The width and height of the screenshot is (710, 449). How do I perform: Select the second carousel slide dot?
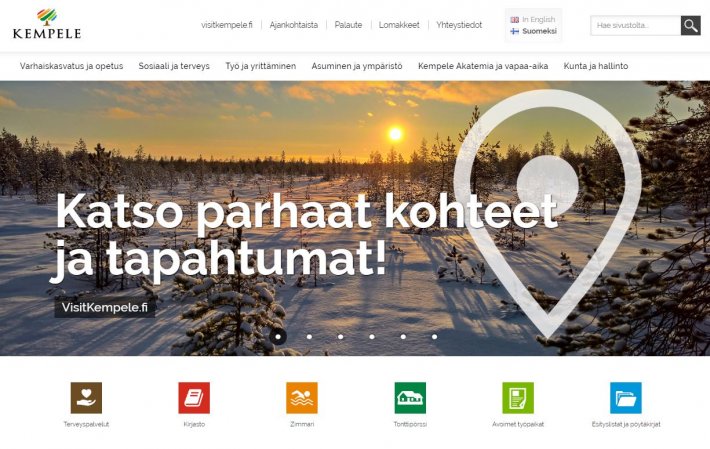tap(309, 337)
